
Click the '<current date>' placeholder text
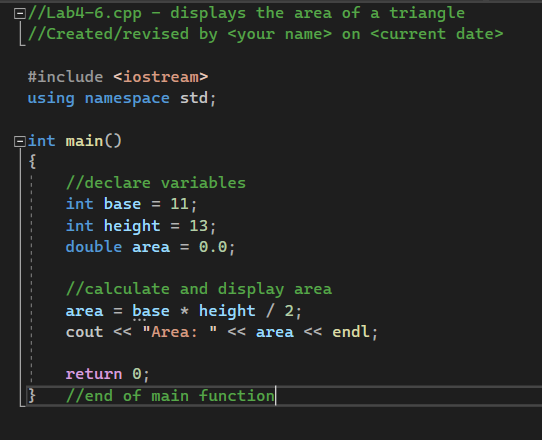[x=437, y=34]
